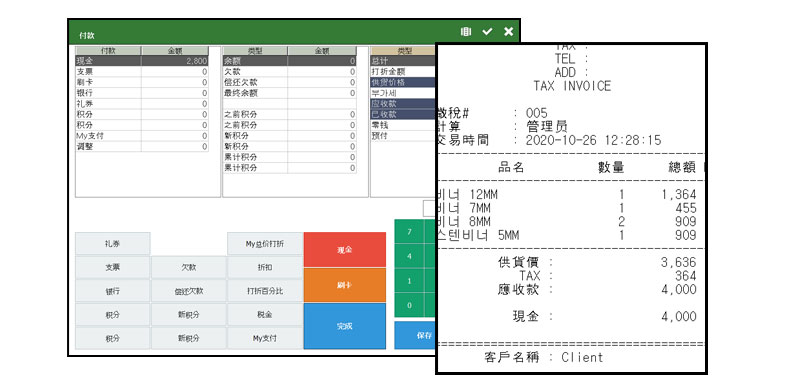
Task: Click the 5MM item line on receipt
Action: pos(567,235)
